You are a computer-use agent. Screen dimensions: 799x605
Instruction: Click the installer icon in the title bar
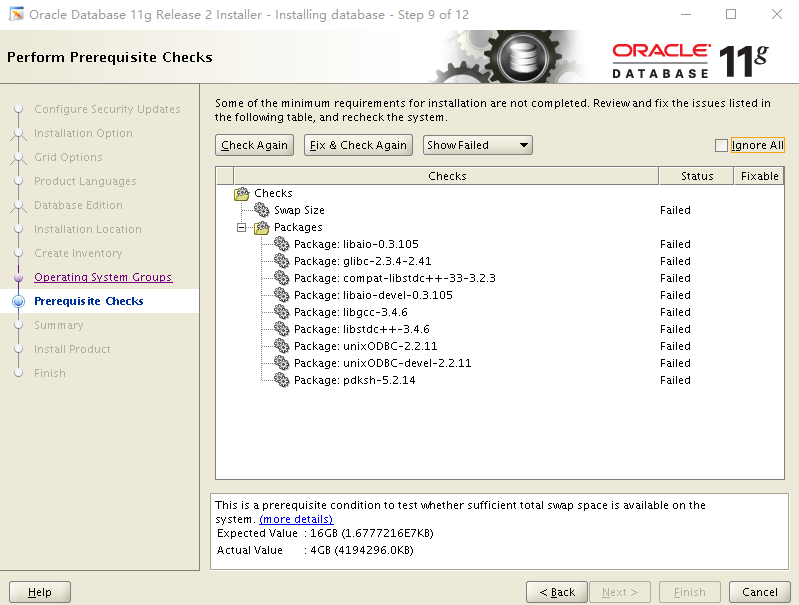coord(16,14)
